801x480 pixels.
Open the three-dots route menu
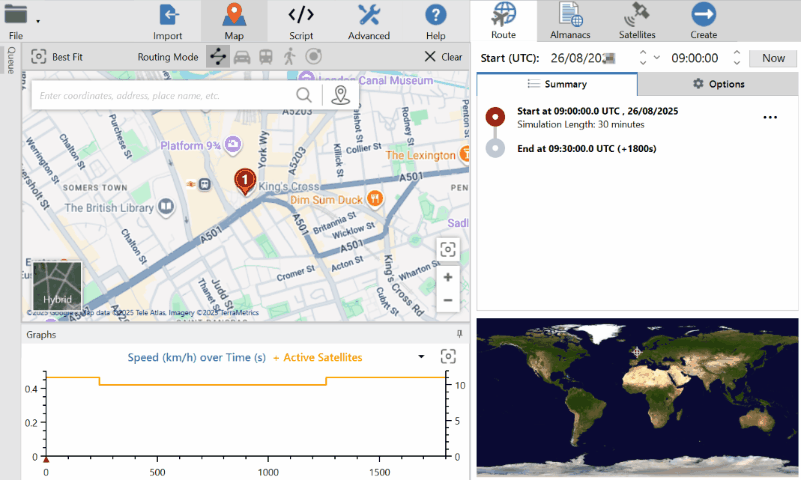pyautogui.click(x=770, y=117)
